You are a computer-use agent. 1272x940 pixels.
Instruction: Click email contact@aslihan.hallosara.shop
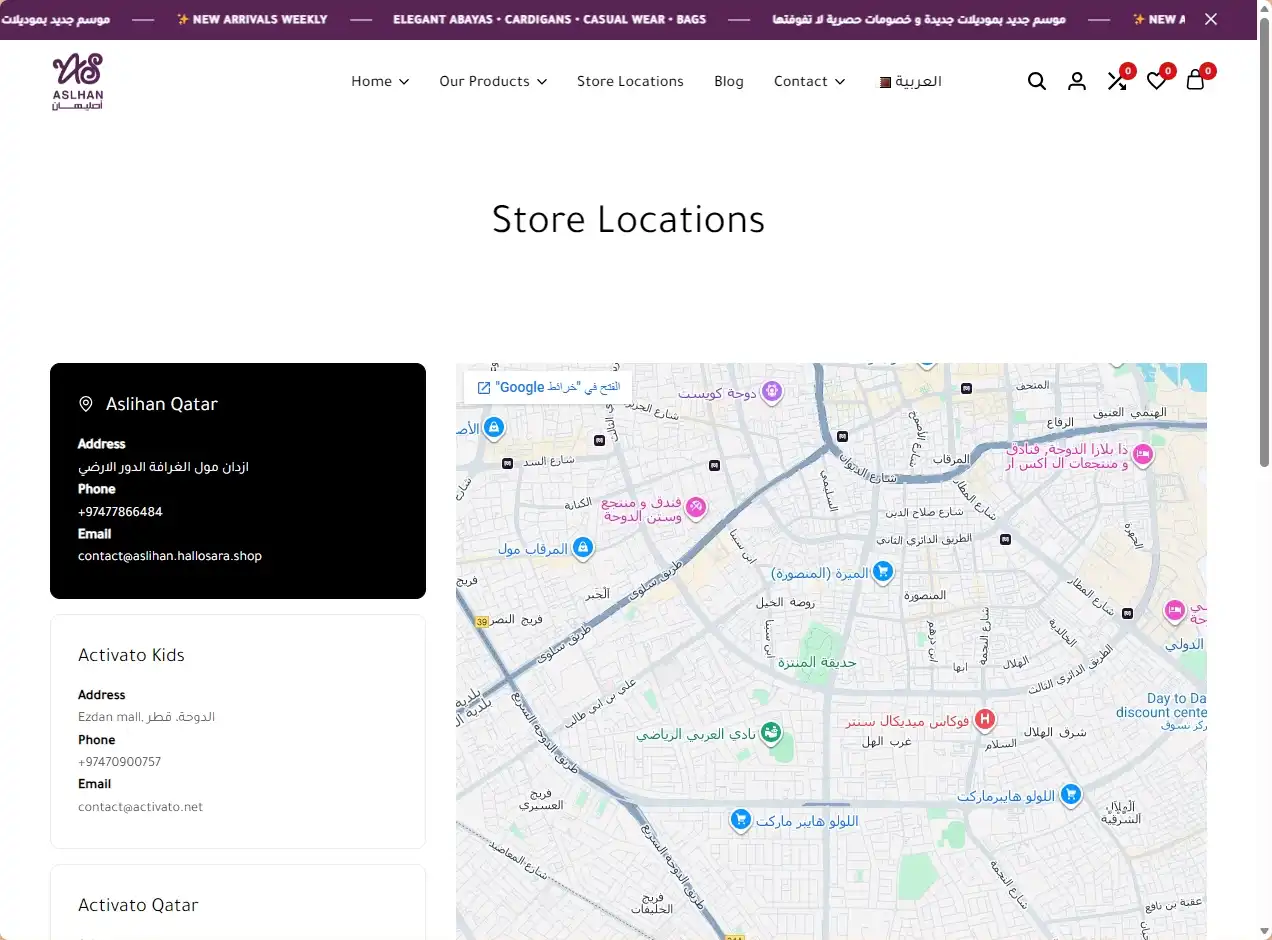[170, 556]
